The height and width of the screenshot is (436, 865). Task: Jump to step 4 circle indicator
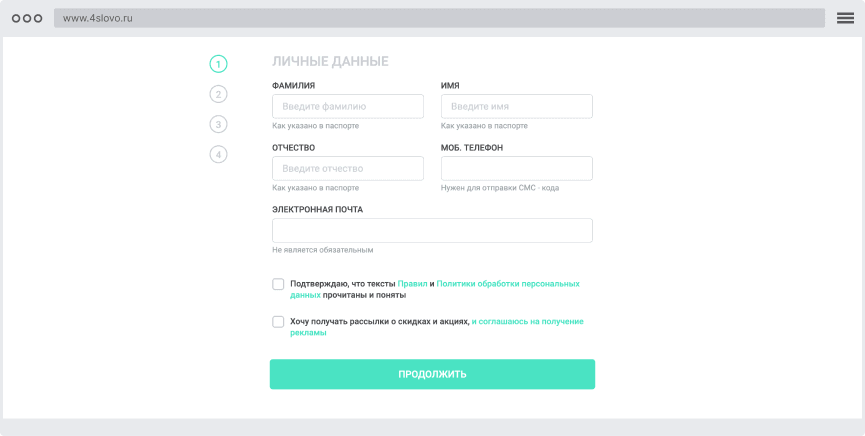pos(218,154)
